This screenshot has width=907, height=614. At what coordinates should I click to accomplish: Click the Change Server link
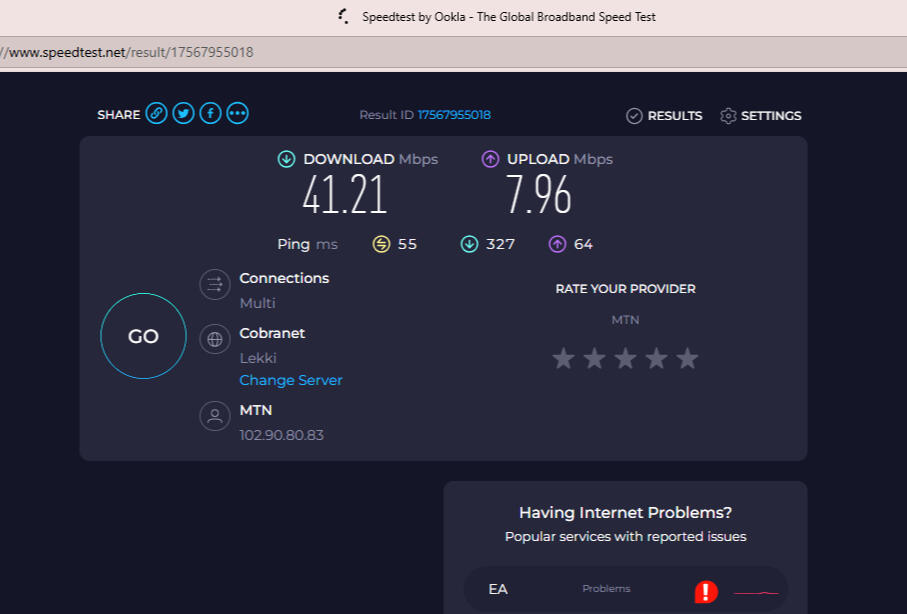[291, 380]
